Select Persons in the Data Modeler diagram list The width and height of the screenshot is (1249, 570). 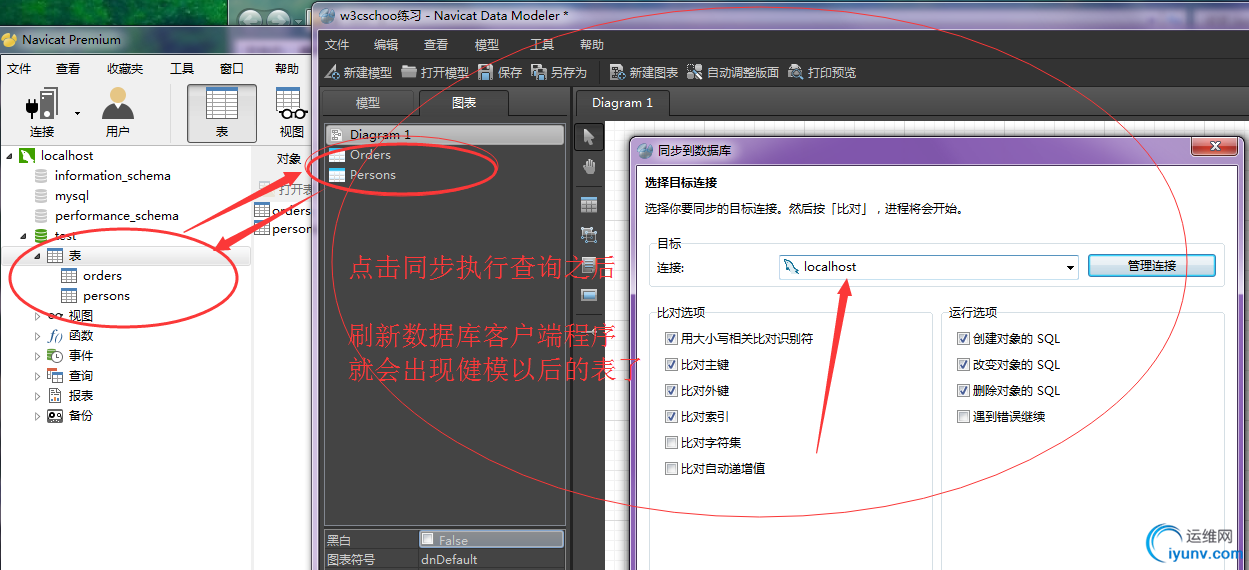click(373, 175)
